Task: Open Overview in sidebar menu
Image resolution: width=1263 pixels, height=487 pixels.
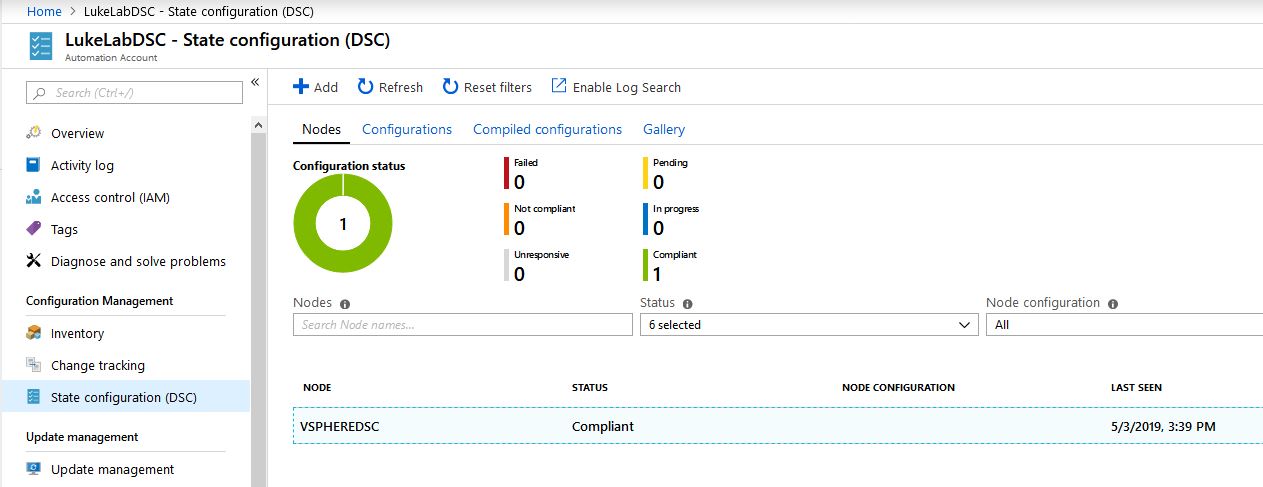Action: [77, 133]
